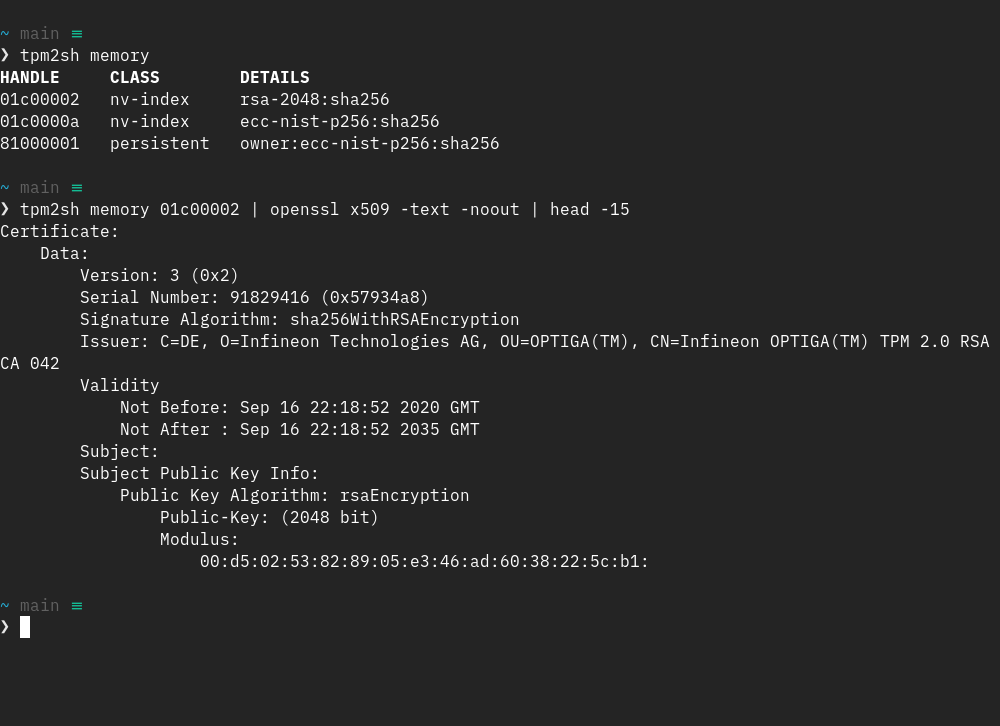This screenshot has width=1000, height=726.
Task: Click the ≡ git status icon on the top prompt line
Action: (x=77, y=34)
